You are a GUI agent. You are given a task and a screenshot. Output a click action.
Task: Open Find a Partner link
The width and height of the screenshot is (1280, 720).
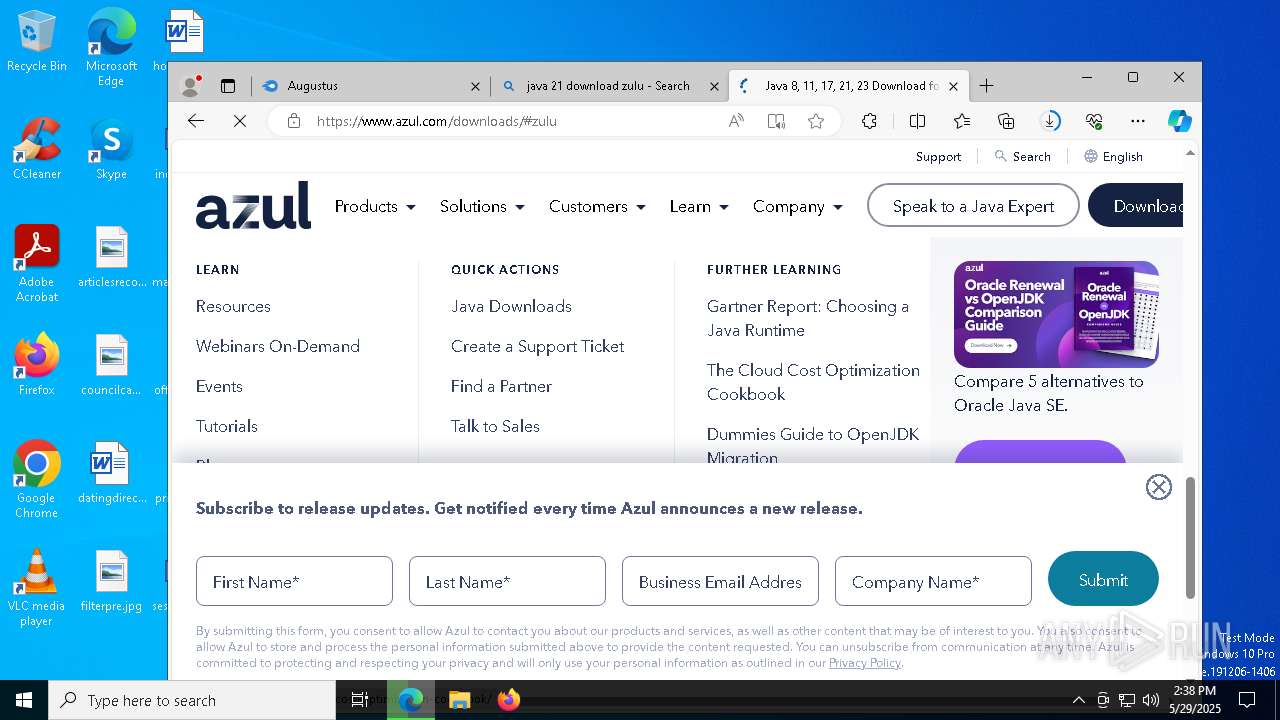pyautogui.click(x=501, y=386)
